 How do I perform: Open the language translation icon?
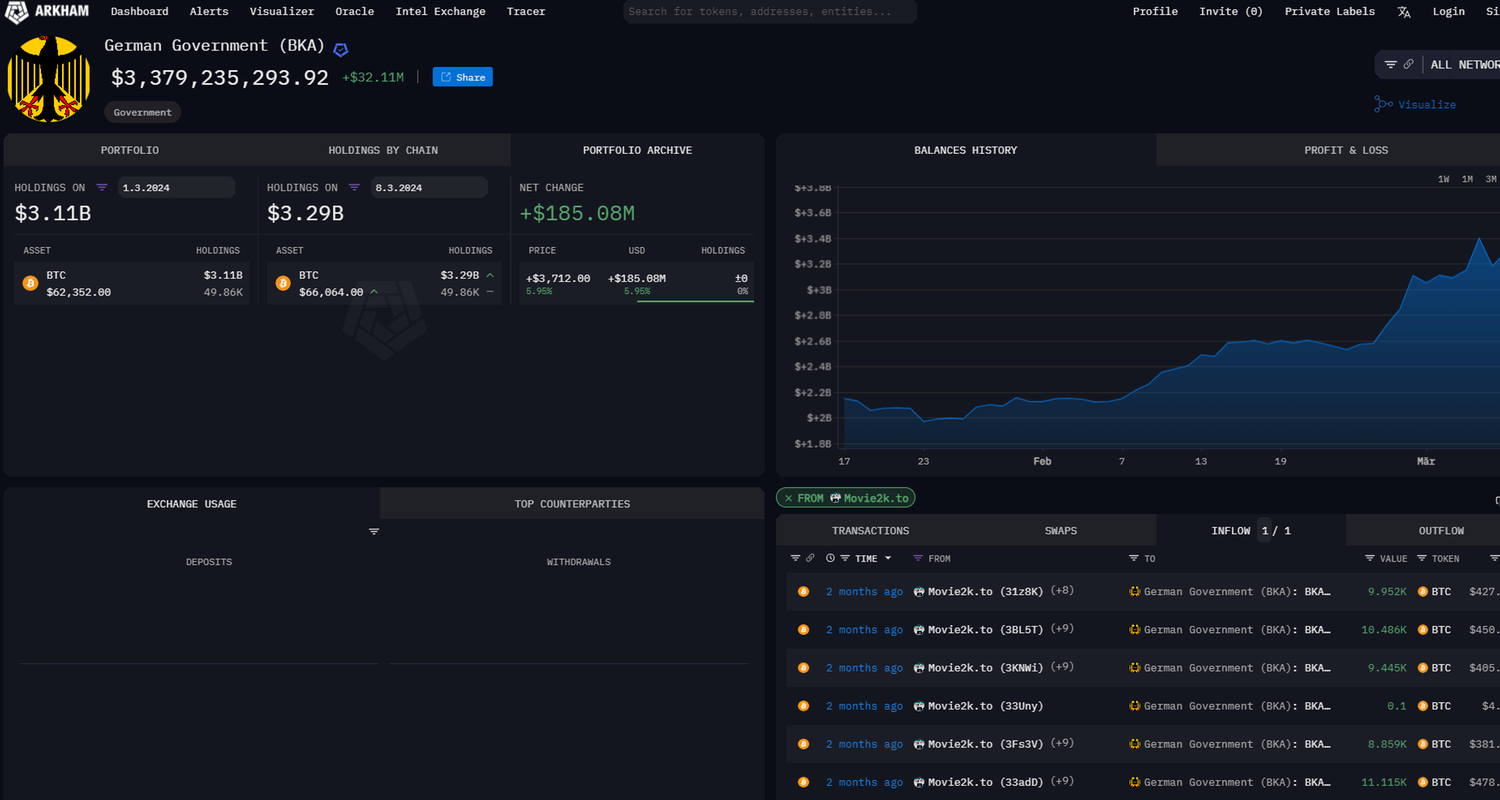(1404, 12)
